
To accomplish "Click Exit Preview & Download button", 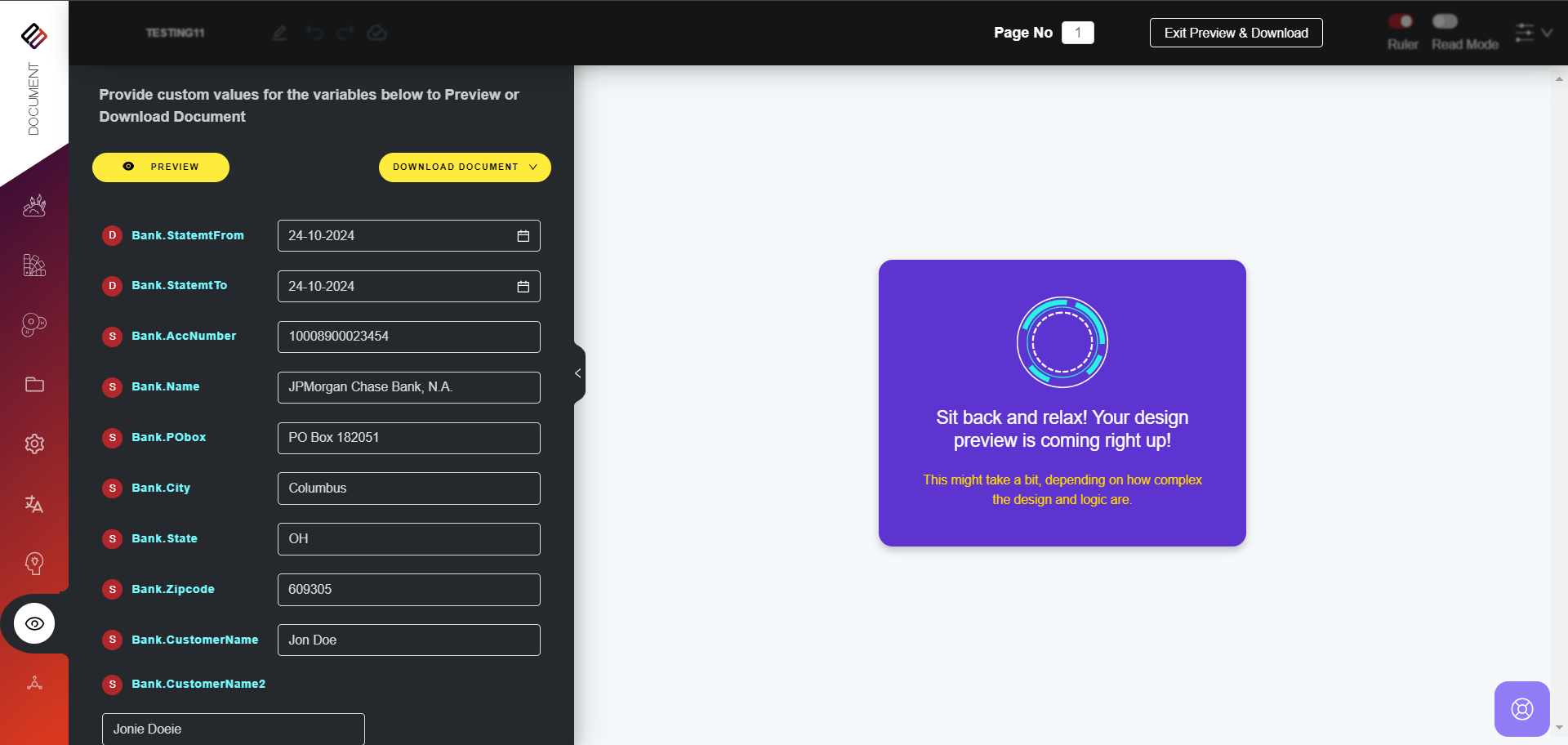I will point(1236,33).
